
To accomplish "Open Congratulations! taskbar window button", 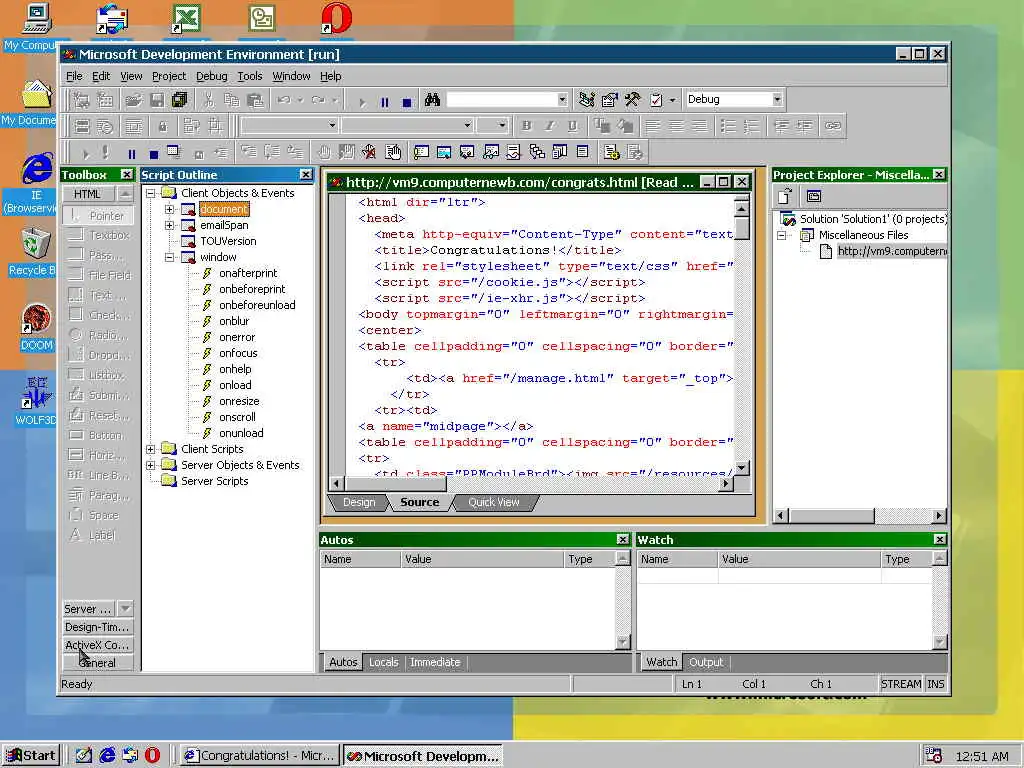I will pyautogui.click(x=260, y=756).
